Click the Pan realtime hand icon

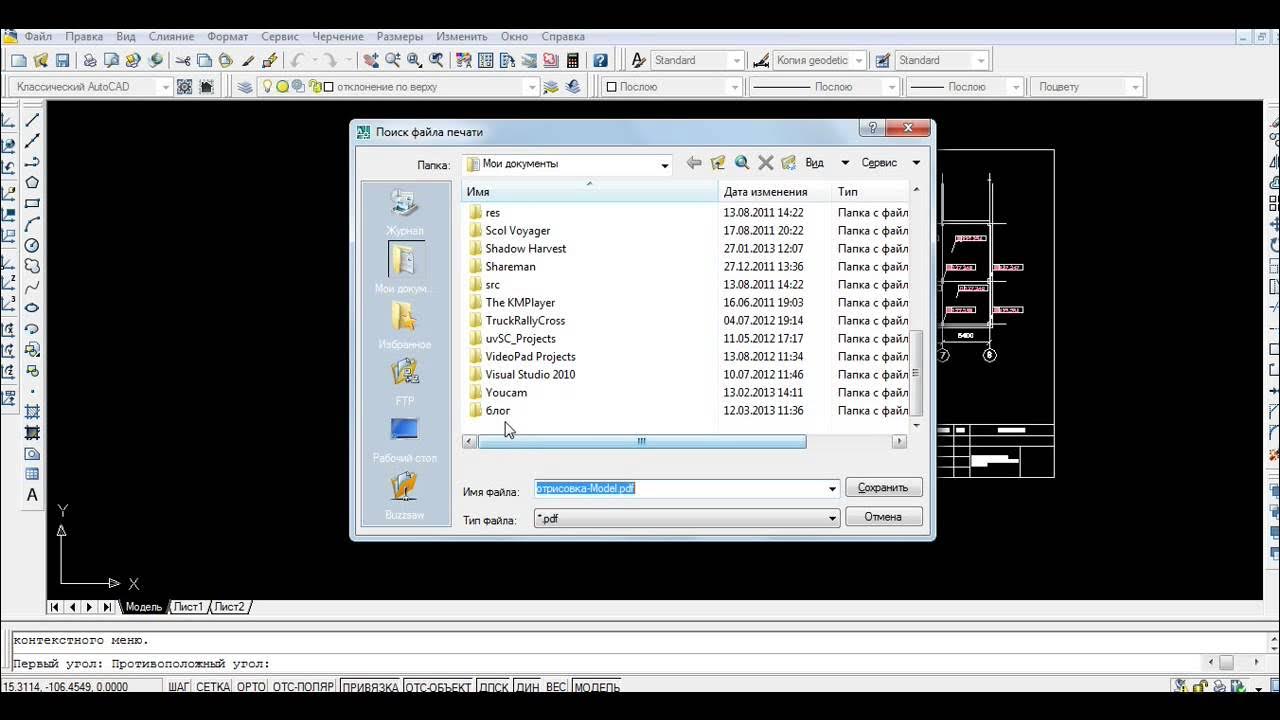(370, 61)
